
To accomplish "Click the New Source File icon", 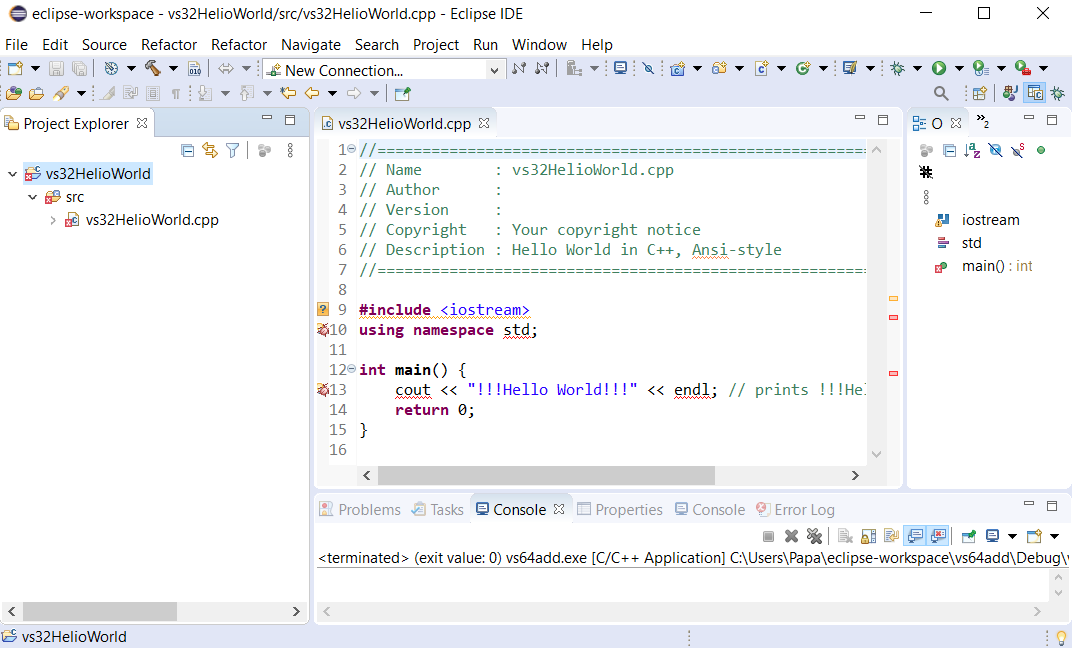I will tap(761, 68).
